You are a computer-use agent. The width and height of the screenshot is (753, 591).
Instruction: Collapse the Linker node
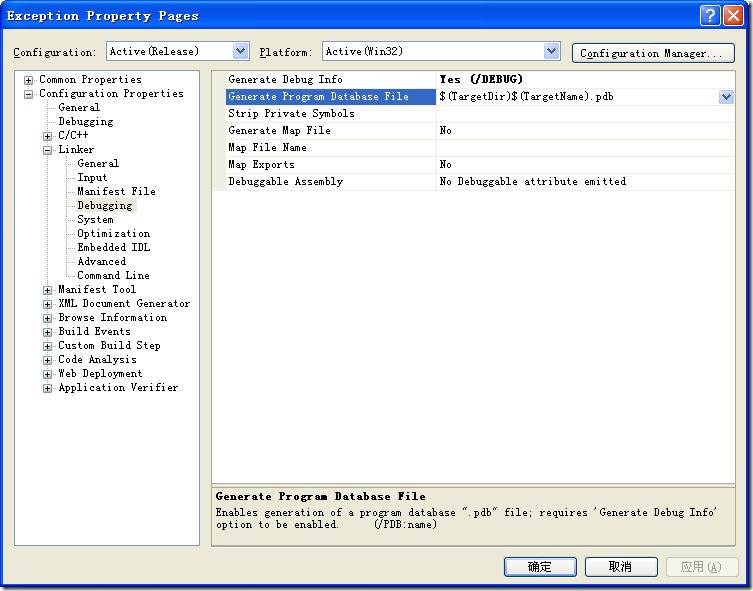(x=47, y=150)
